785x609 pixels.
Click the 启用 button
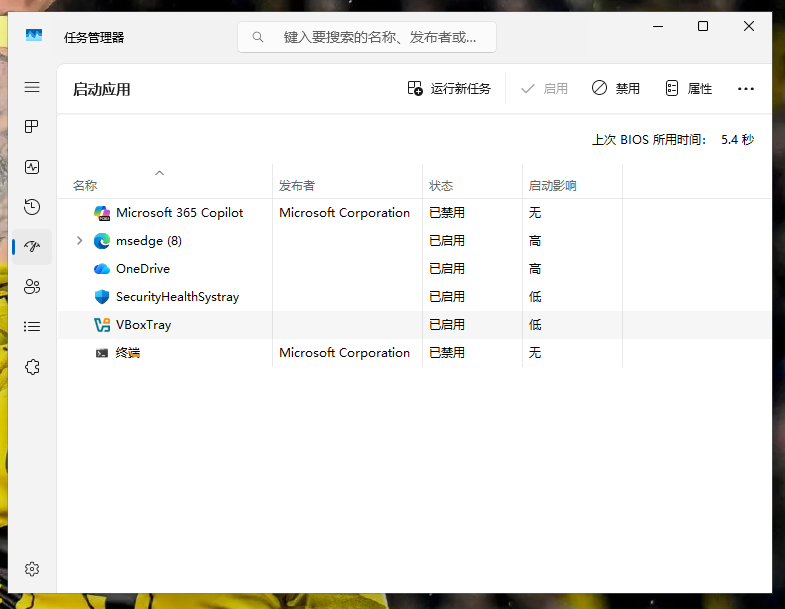[544, 89]
